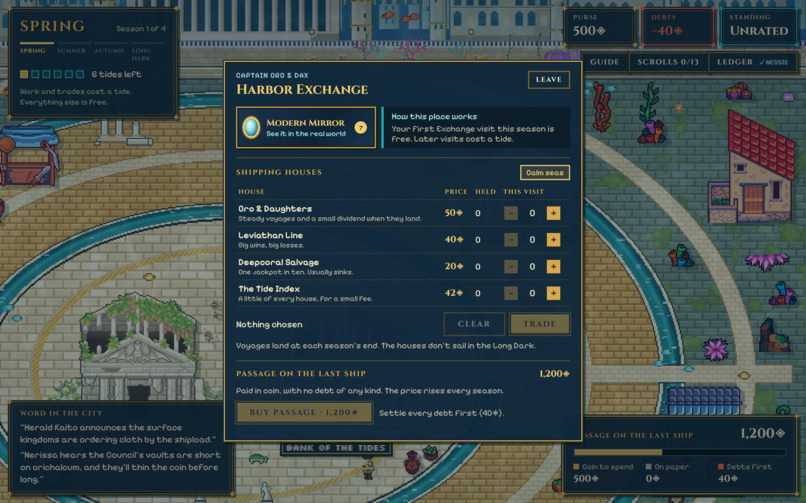
Task: Click the 40 price for Leviathan Line
Action: [x=453, y=240]
